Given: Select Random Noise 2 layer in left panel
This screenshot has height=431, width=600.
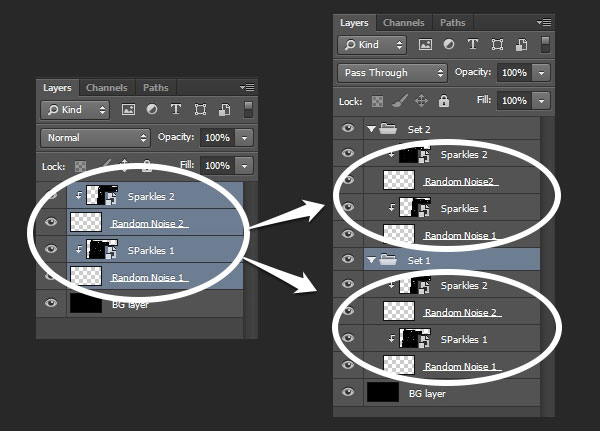Looking at the screenshot, I should pyautogui.click(x=155, y=222).
